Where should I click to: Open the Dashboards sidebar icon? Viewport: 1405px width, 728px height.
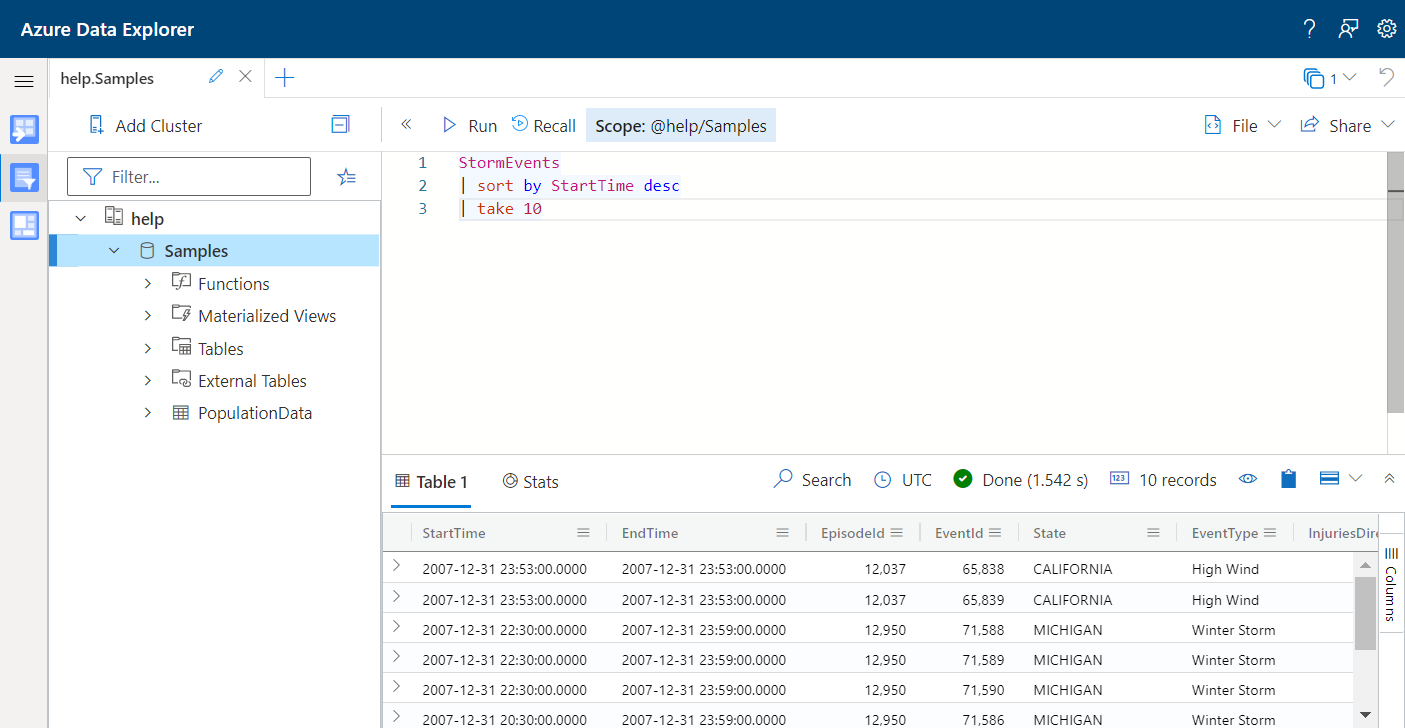24,226
